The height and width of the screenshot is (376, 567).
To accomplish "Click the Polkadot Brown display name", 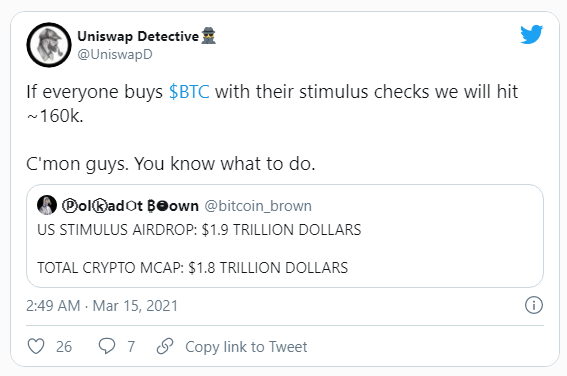I will coord(130,206).
